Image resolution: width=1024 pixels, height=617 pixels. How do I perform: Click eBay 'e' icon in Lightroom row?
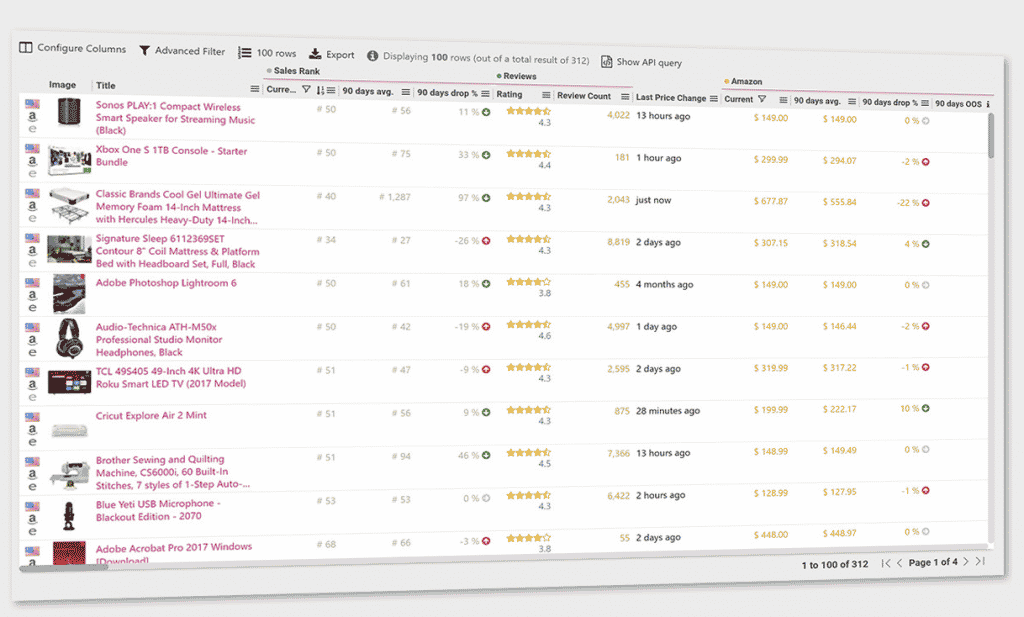[x=32, y=308]
